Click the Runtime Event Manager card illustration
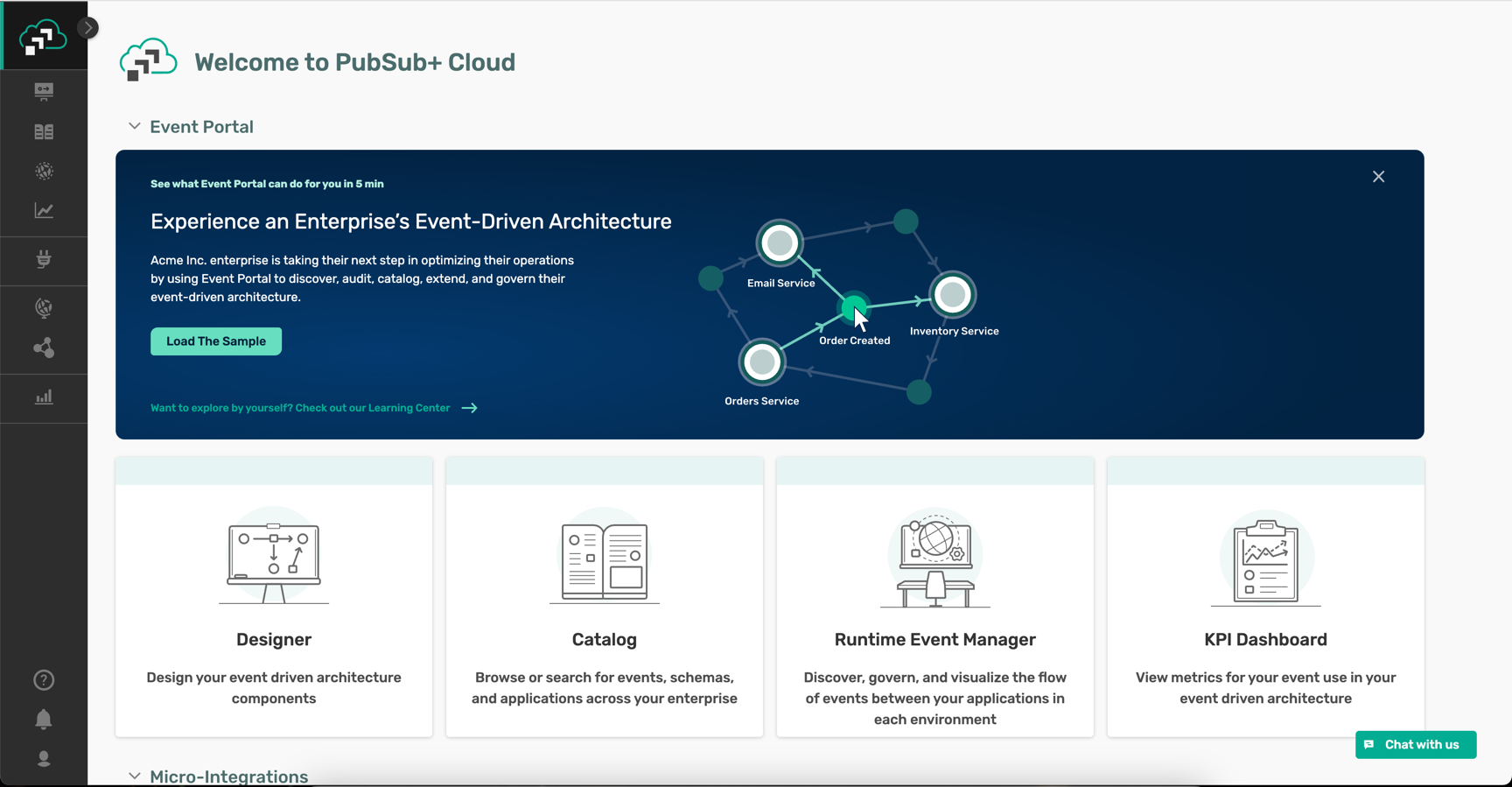 tap(935, 559)
